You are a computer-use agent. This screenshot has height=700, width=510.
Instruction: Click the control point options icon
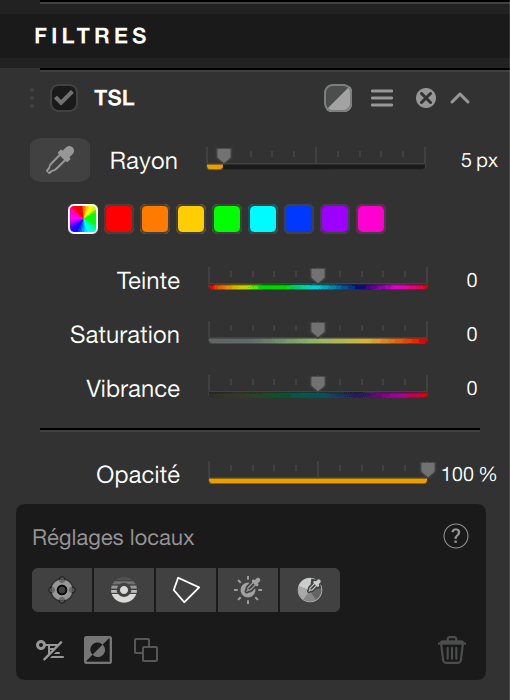[50, 650]
